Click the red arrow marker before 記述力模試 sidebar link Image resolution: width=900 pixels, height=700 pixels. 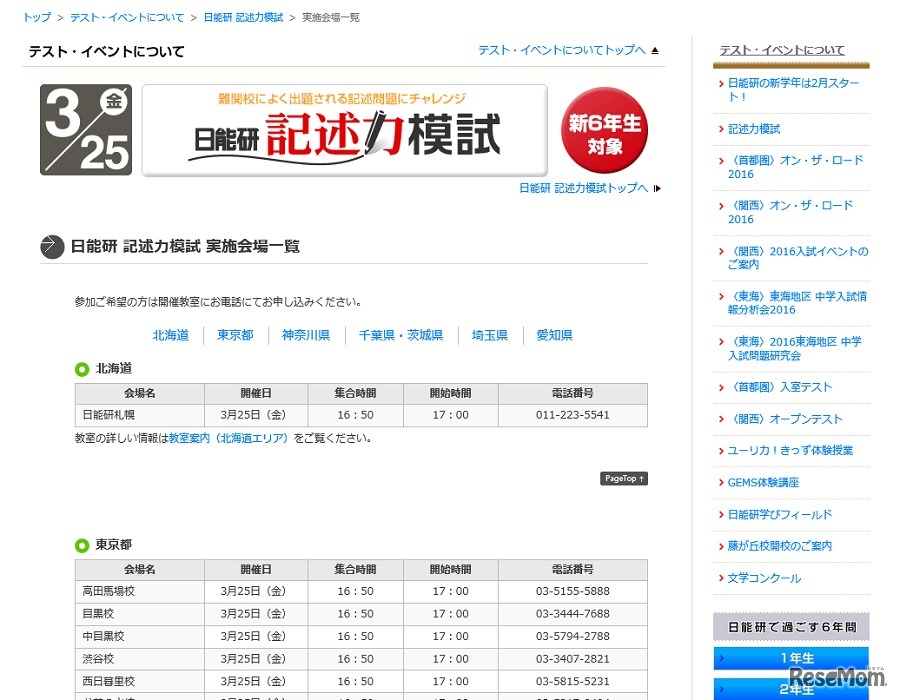point(720,129)
